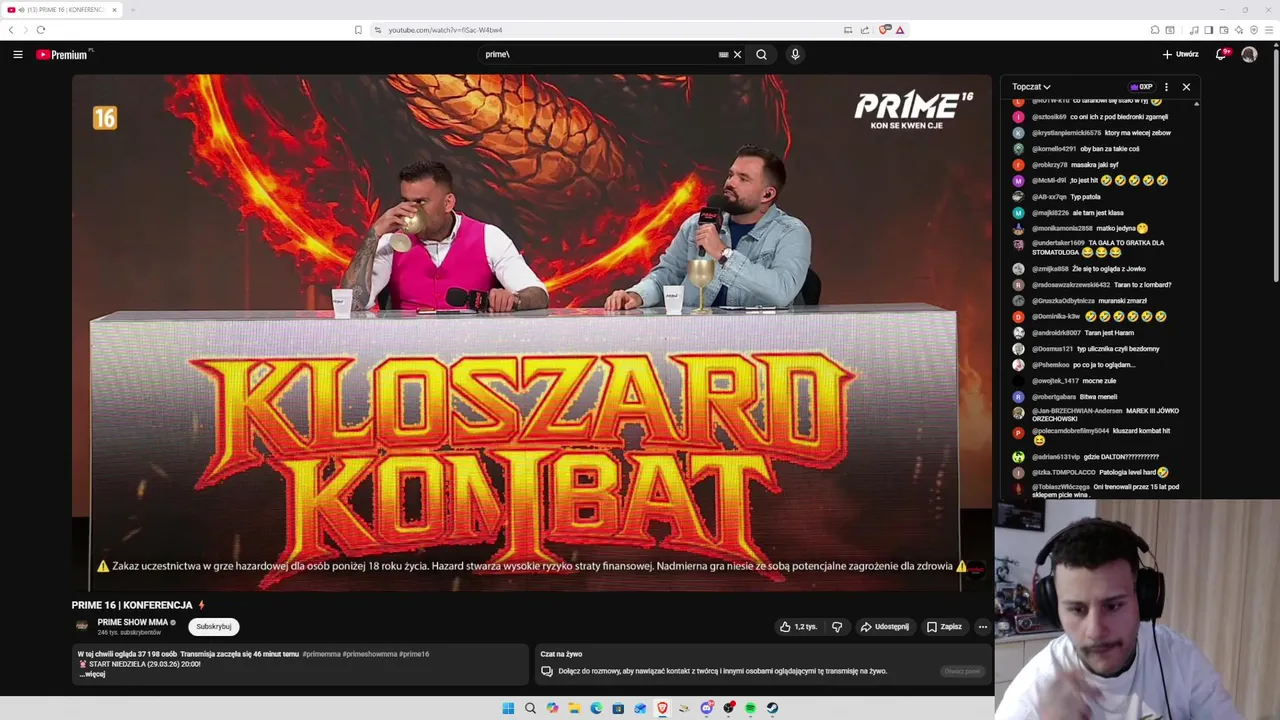Click the #primeshowmma hashtag
1280x720 pixels.
tap(370, 654)
